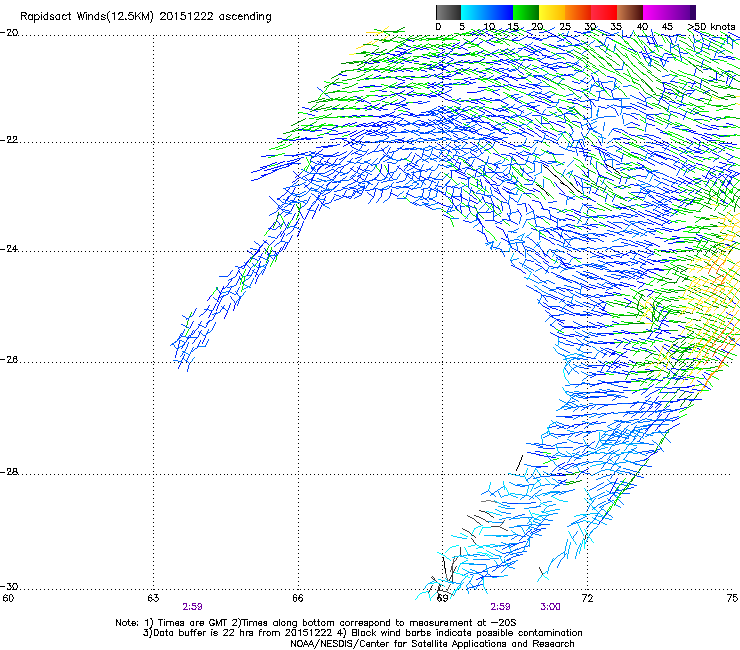The image size is (740, 650).
Task: Click the '-26' latitude axis label
Action: 9,360
